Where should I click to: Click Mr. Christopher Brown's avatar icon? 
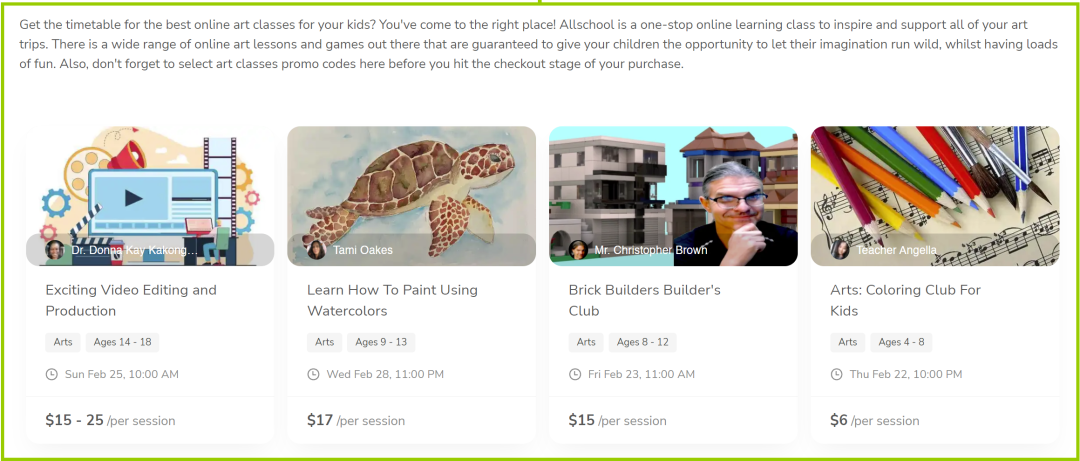point(577,250)
